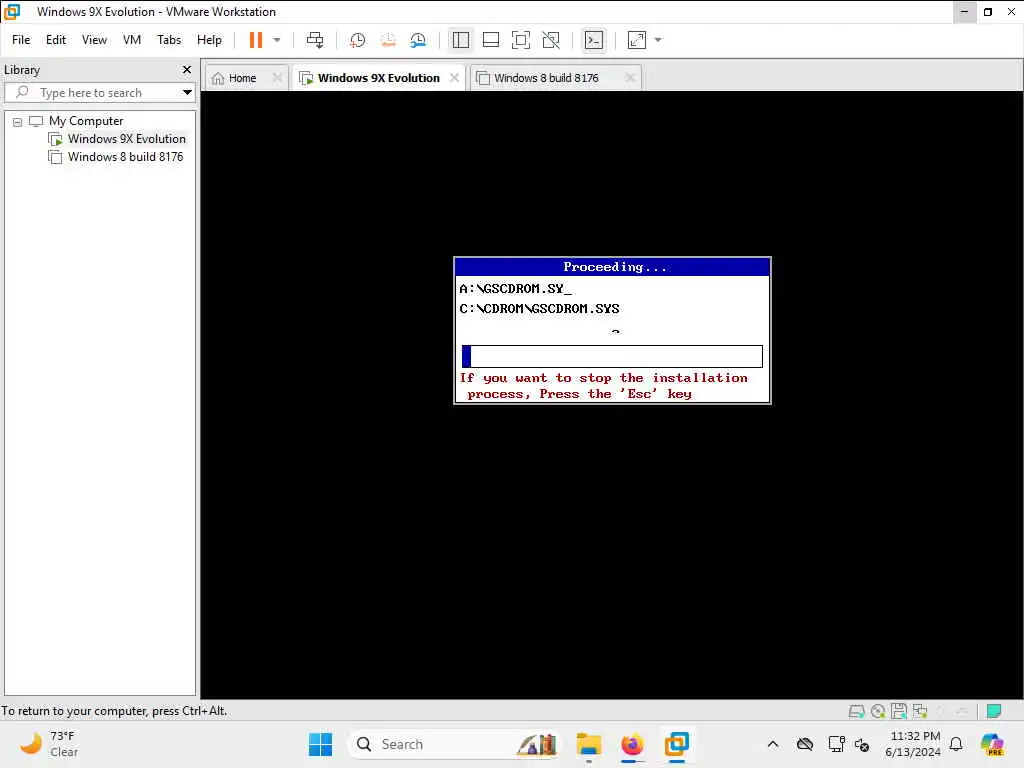Click the CD/DVD drive status icon
This screenshot has height=768, width=1024.
tap(878, 711)
